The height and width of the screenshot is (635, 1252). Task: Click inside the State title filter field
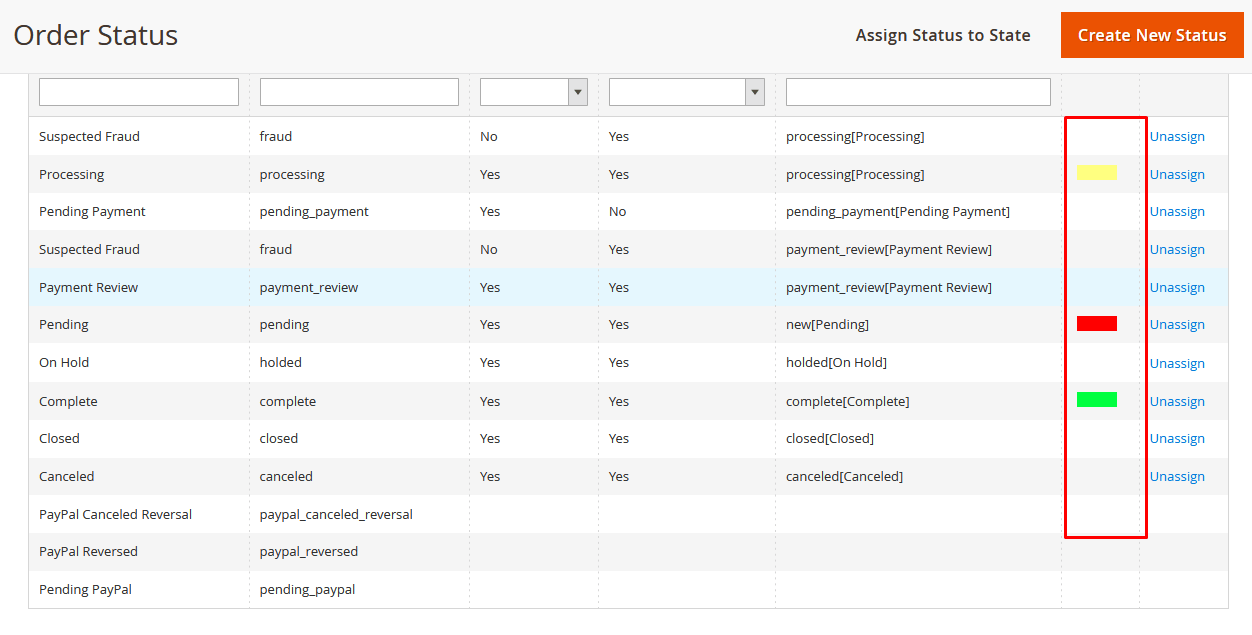point(917,91)
